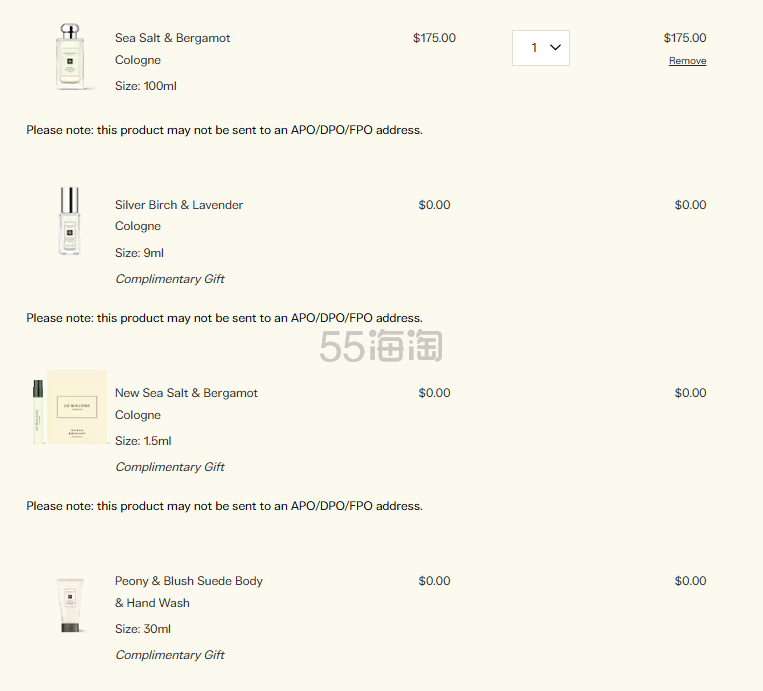
Task: Click the Peony & Blush Suede wash tube thumbnail
Action: (x=70, y=605)
